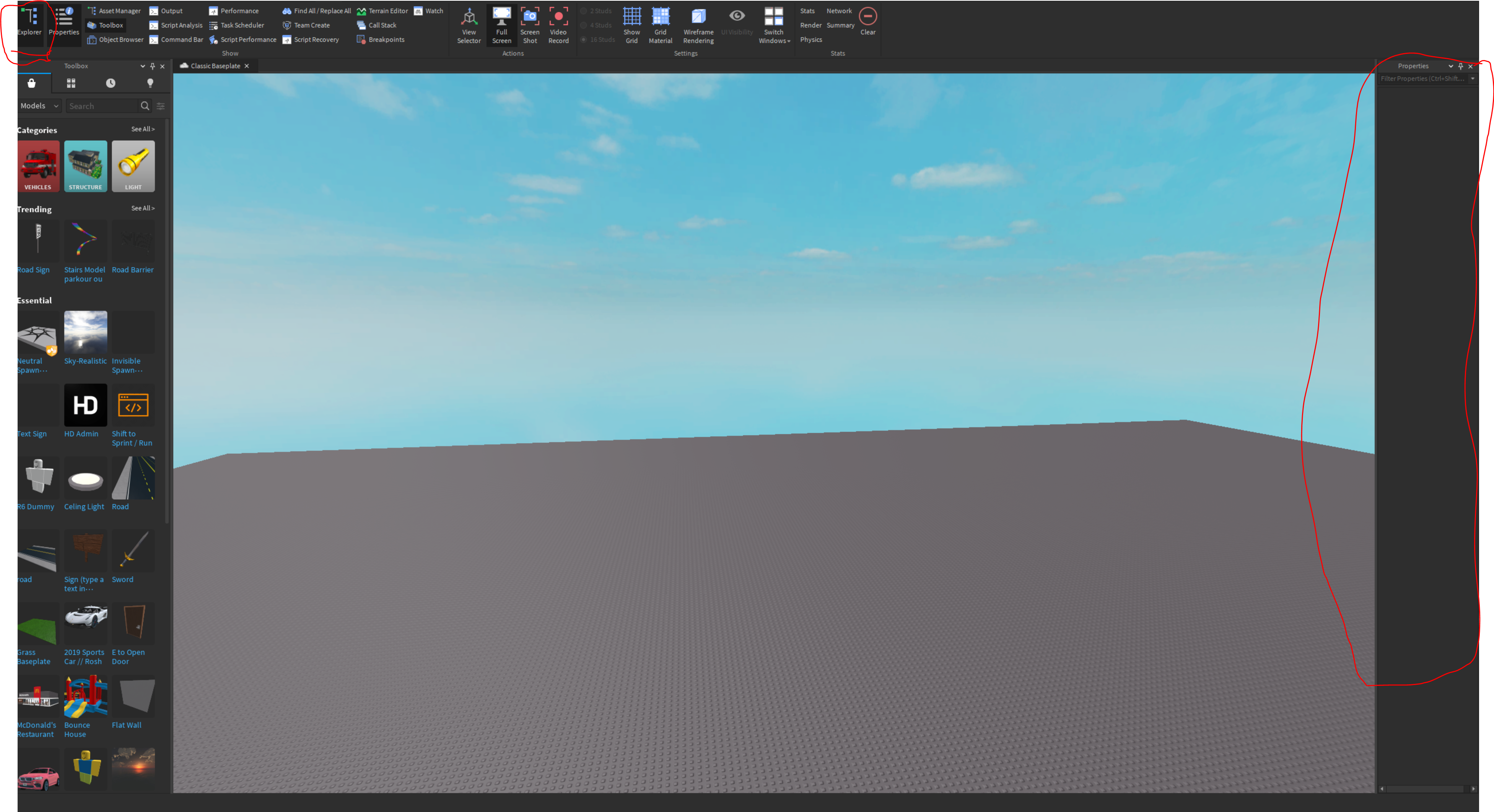Image resolution: width=1494 pixels, height=812 pixels.
Task: Open the Toolbox inventory tab icon
Action: pyautogui.click(x=71, y=83)
